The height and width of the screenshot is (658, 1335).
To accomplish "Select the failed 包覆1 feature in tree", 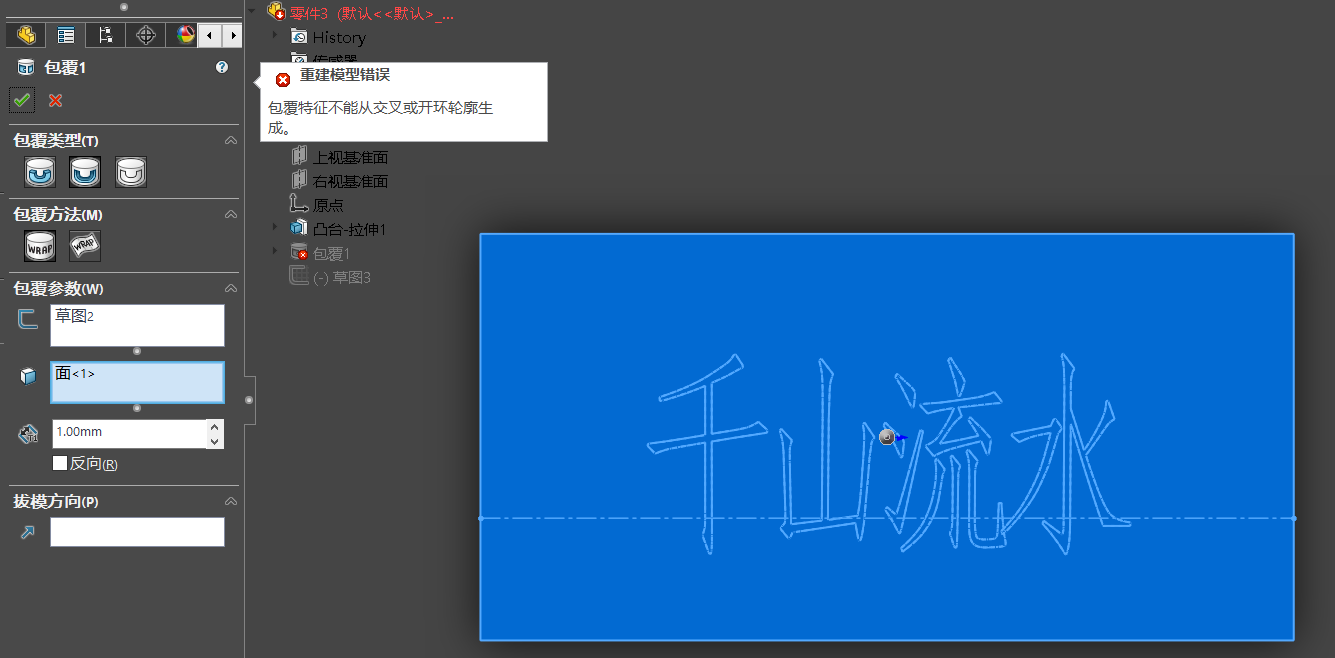I will (331, 253).
